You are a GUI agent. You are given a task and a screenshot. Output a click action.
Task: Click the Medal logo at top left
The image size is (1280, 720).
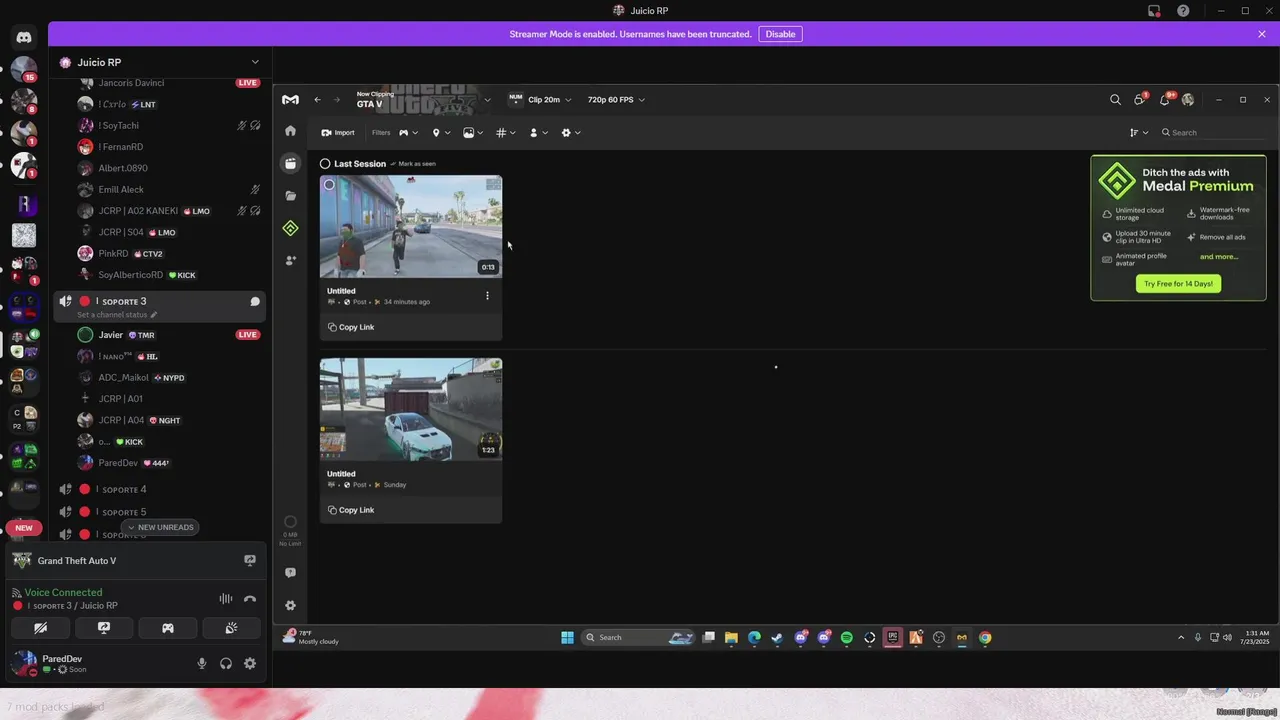pyautogui.click(x=290, y=100)
